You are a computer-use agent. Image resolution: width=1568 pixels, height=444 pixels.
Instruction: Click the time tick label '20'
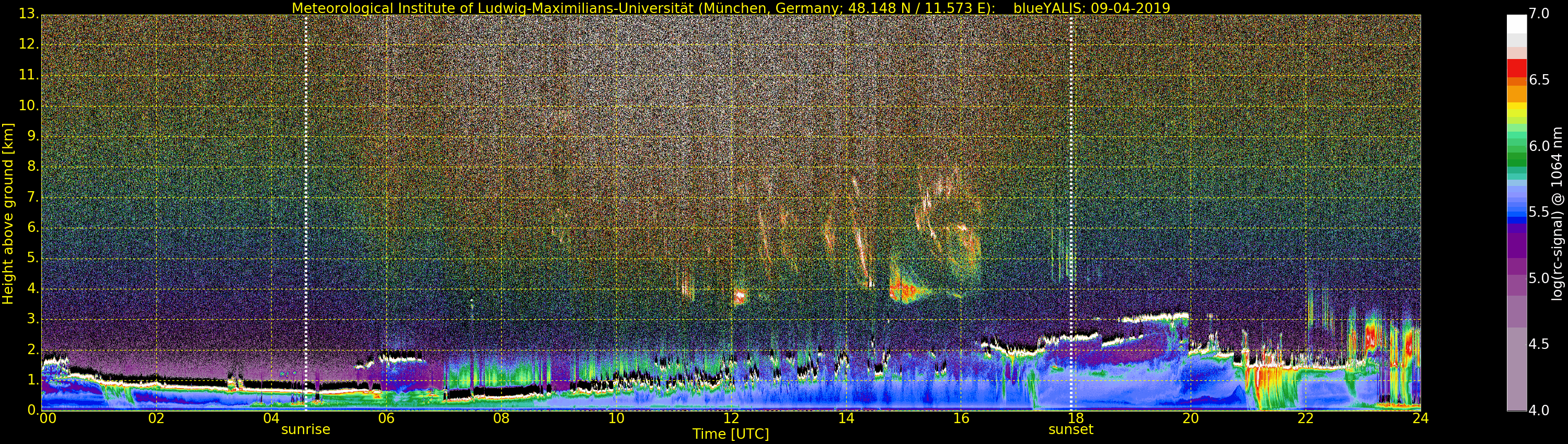point(1191,418)
